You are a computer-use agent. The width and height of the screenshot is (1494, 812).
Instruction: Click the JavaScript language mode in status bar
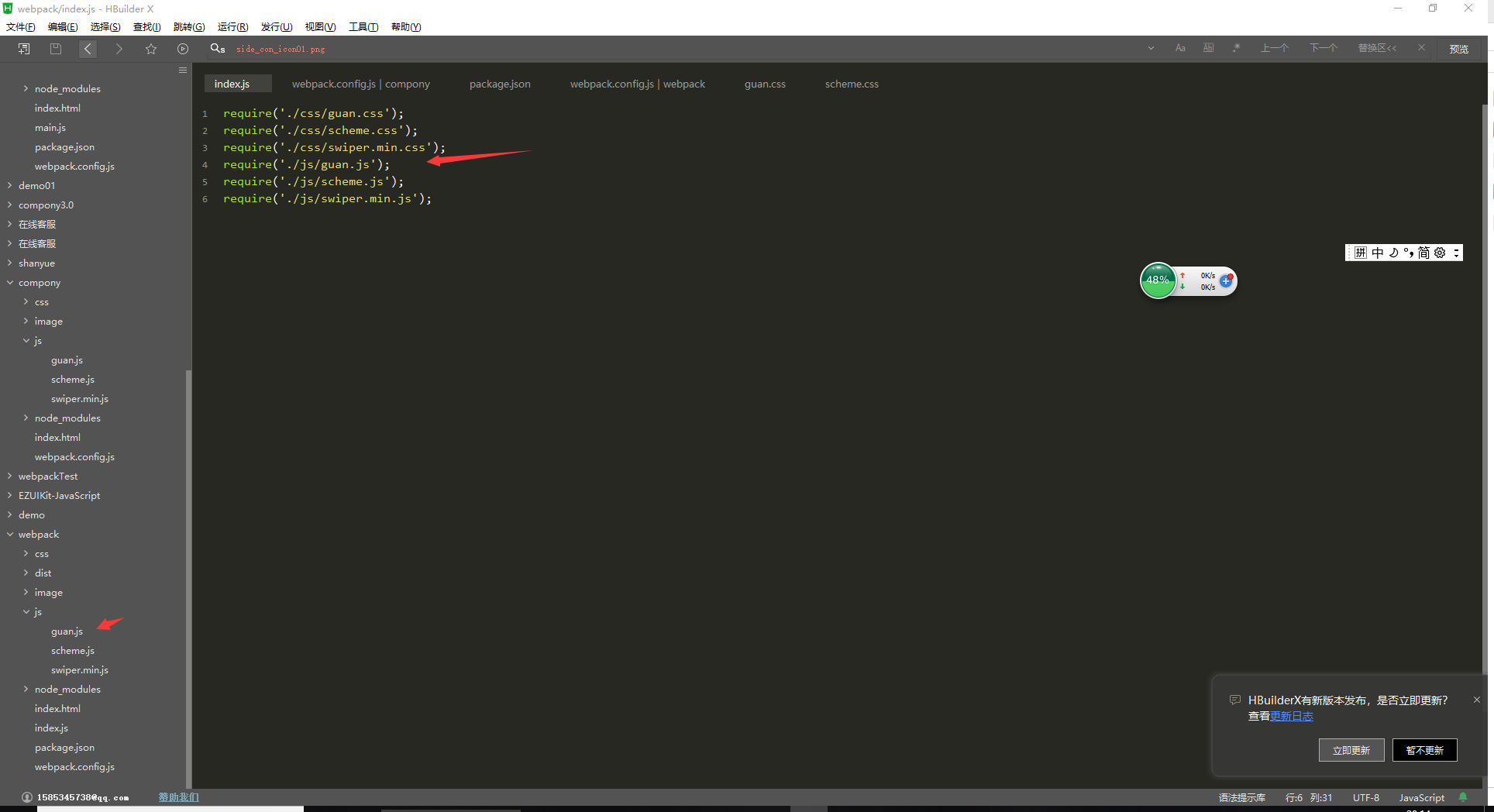(1422, 798)
